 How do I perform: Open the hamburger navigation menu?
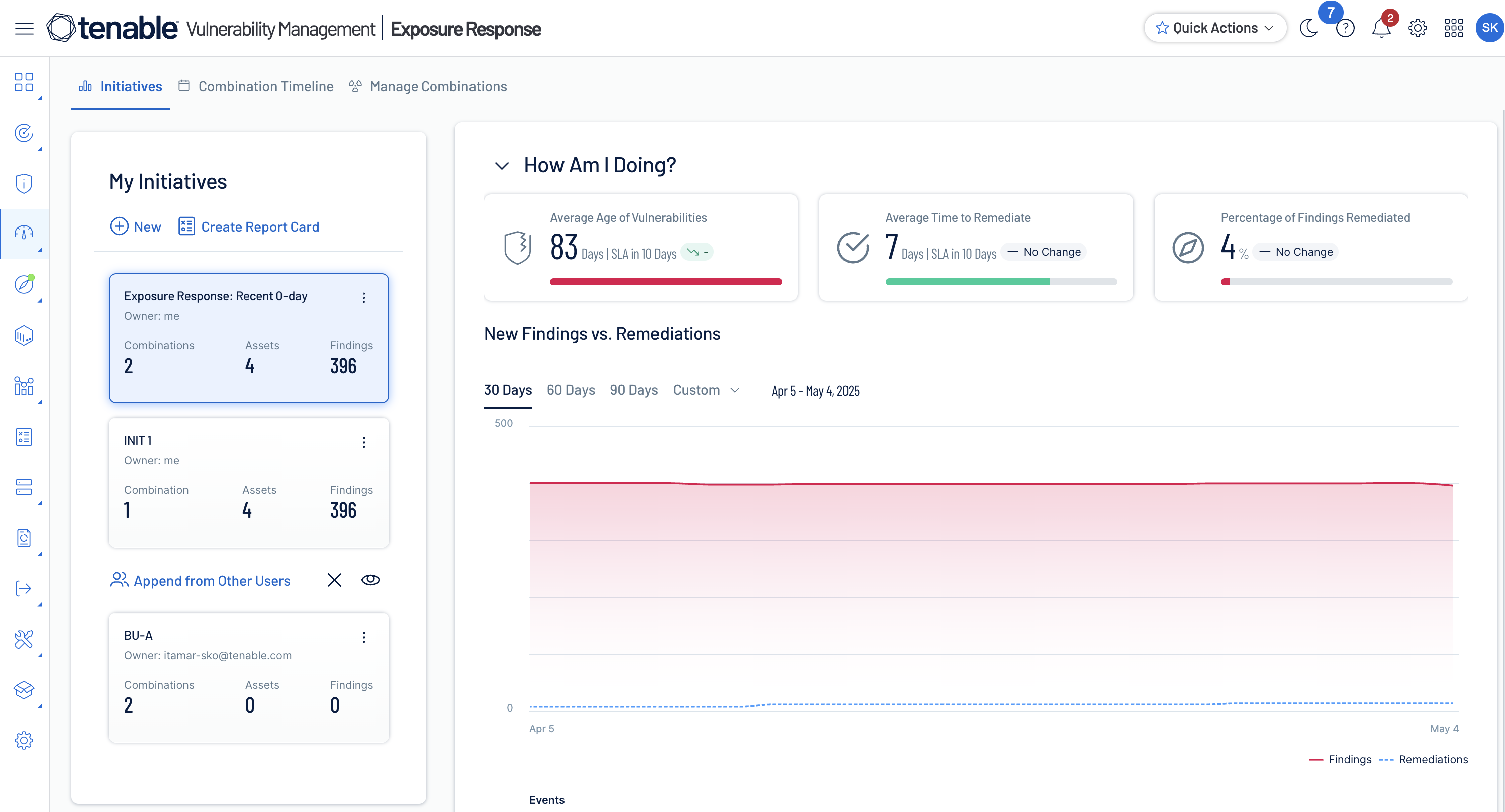[24, 28]
